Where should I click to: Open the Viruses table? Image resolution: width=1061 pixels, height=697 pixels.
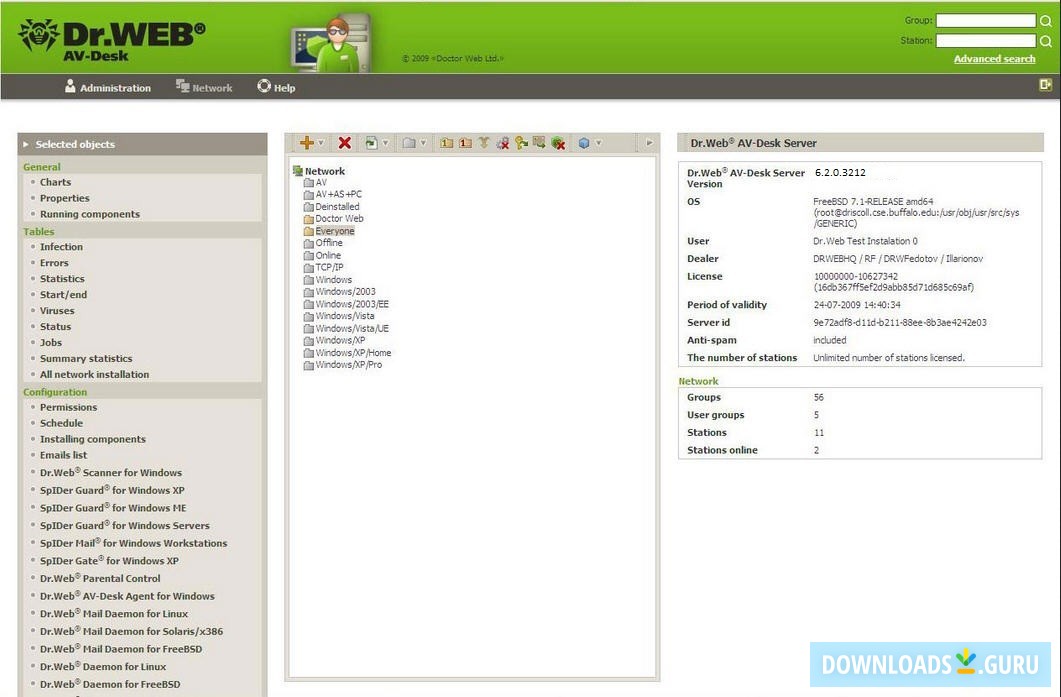57,311
